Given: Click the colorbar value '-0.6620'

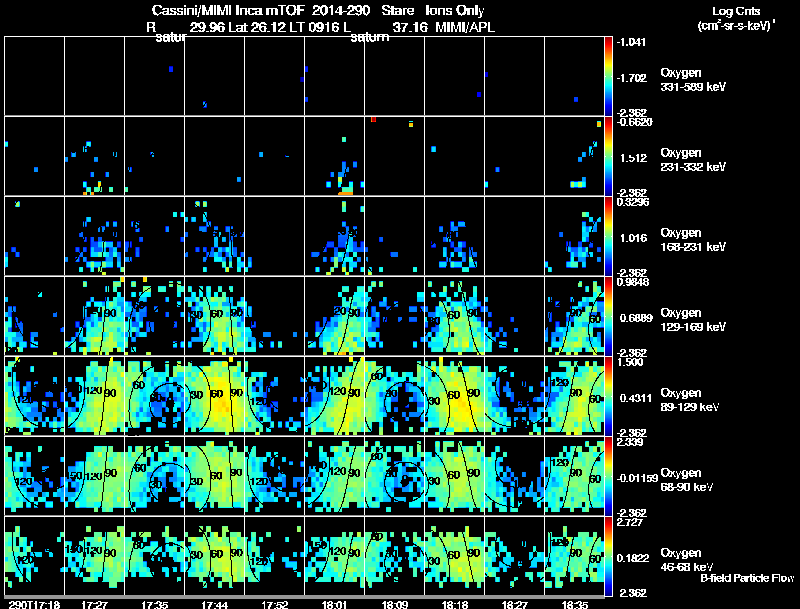Looking at the screenshot, I should point(635,122).
